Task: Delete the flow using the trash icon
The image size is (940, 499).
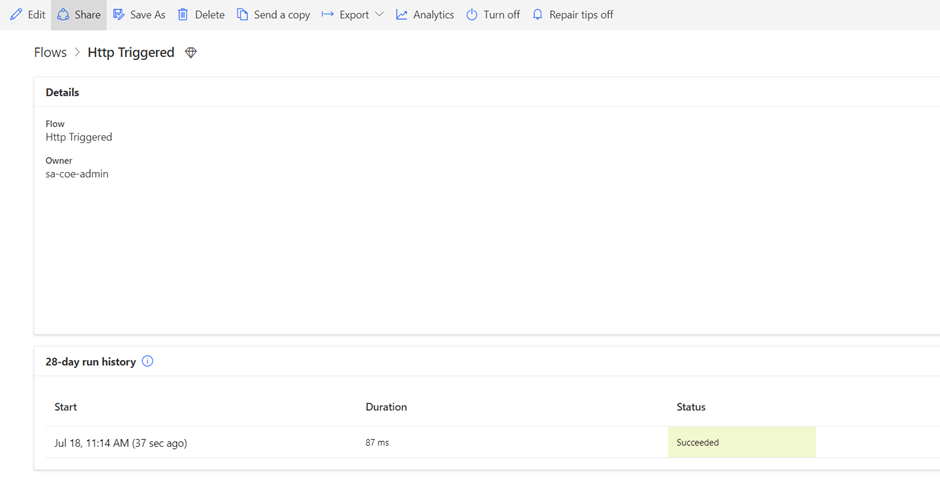Action: pos(183,15)
